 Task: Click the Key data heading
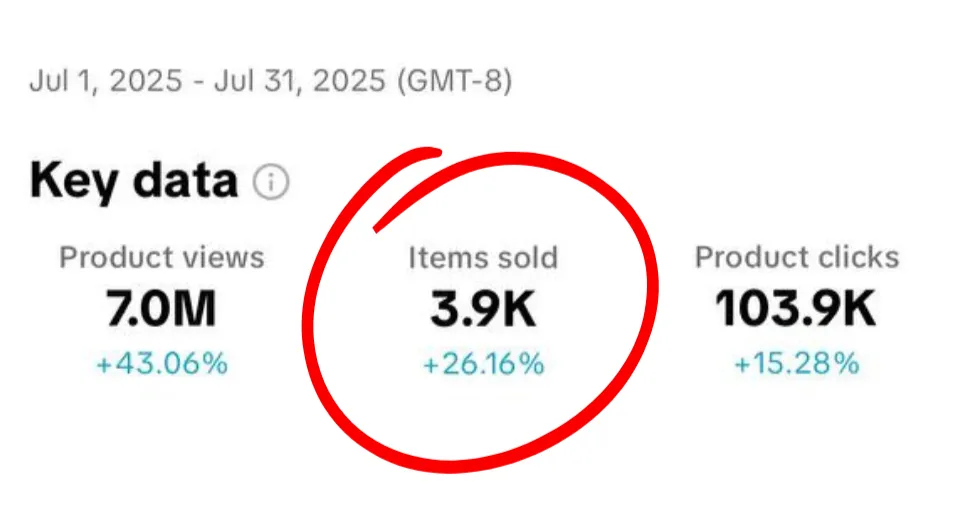coord(134,181)
